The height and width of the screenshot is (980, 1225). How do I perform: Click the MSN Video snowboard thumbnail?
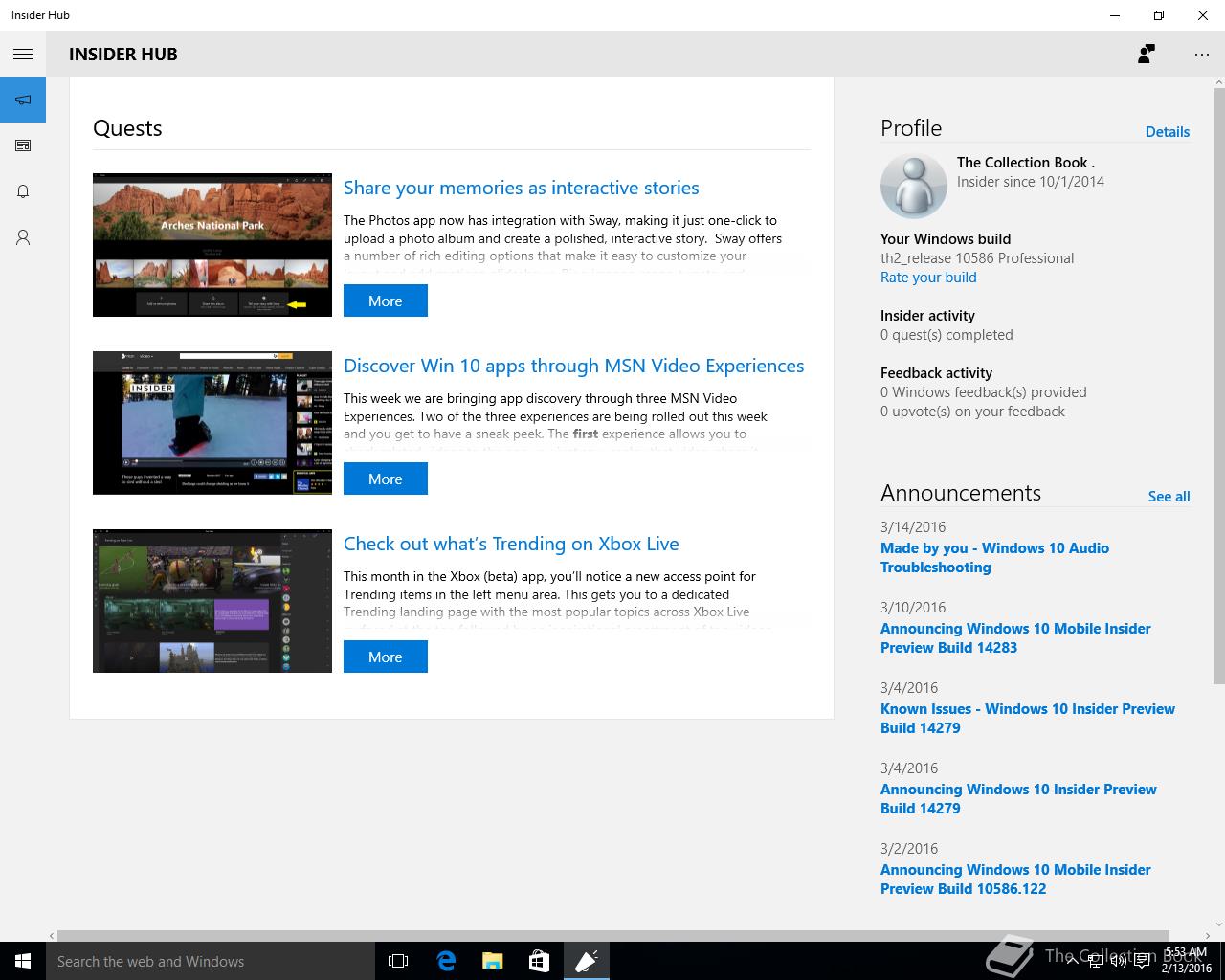(x=212, y=423)
